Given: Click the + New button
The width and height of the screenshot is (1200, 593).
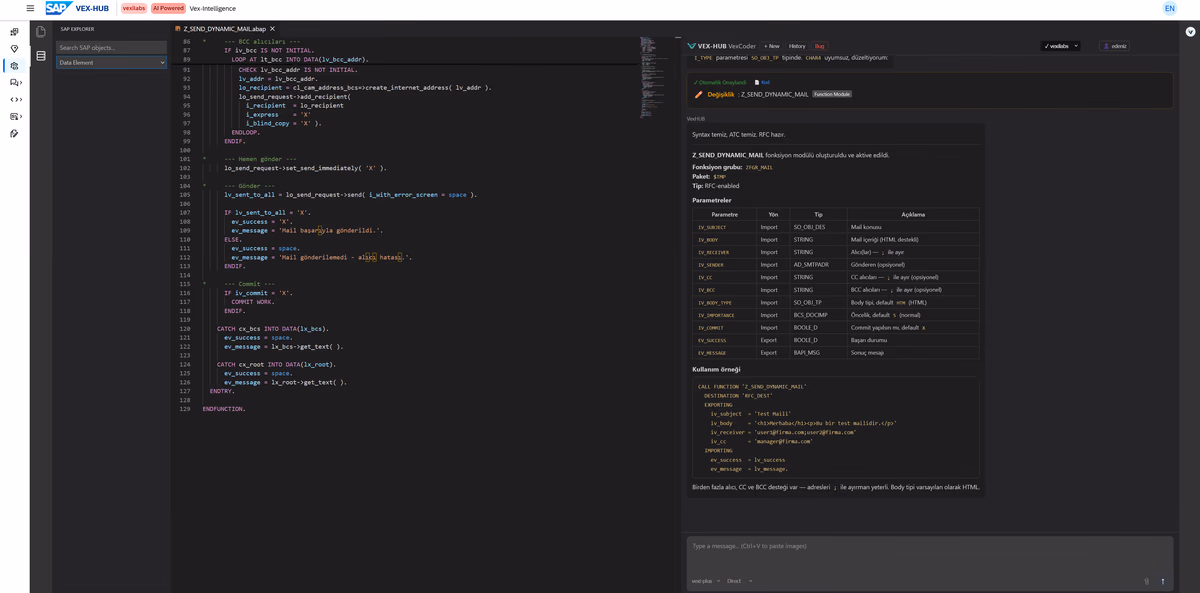Looking at the screenshot, I should pos(771,46).
